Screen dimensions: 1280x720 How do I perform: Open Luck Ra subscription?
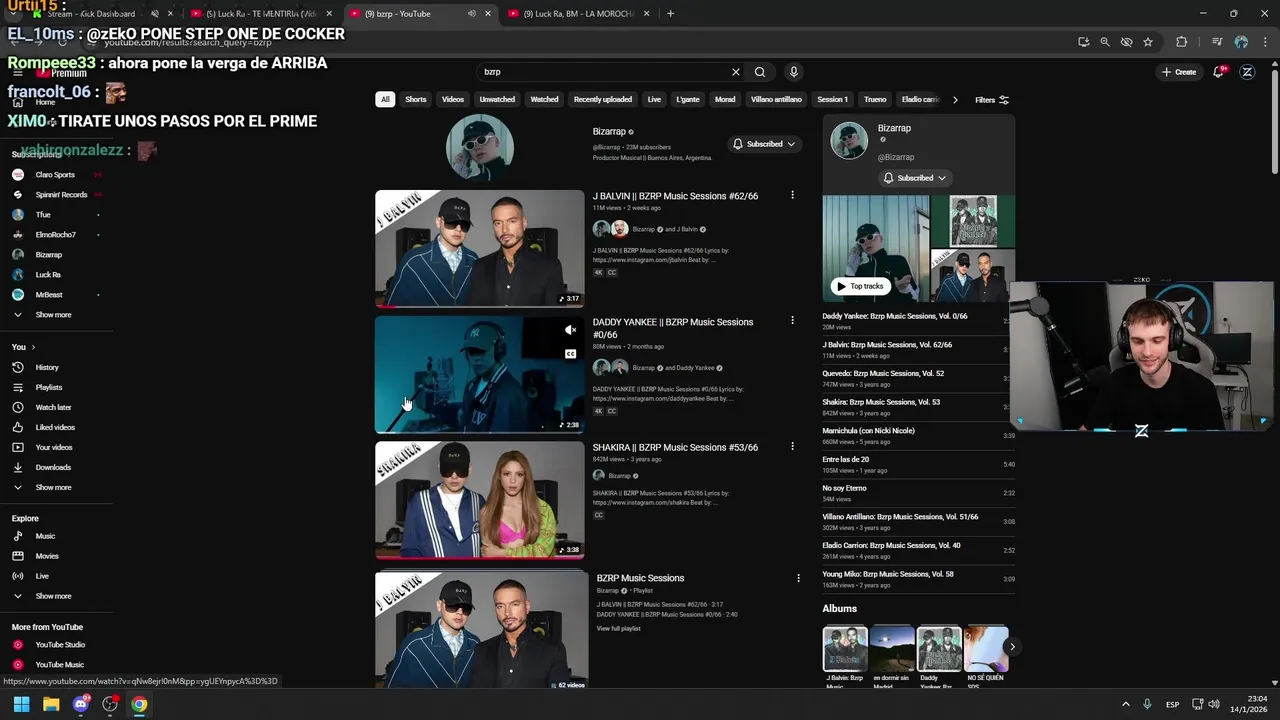48,275
